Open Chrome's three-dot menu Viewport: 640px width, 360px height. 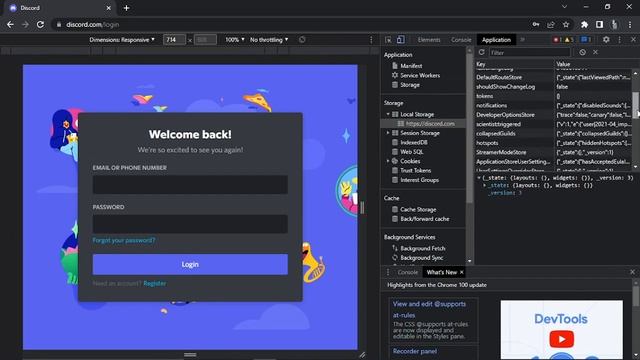tap(630, 24)
